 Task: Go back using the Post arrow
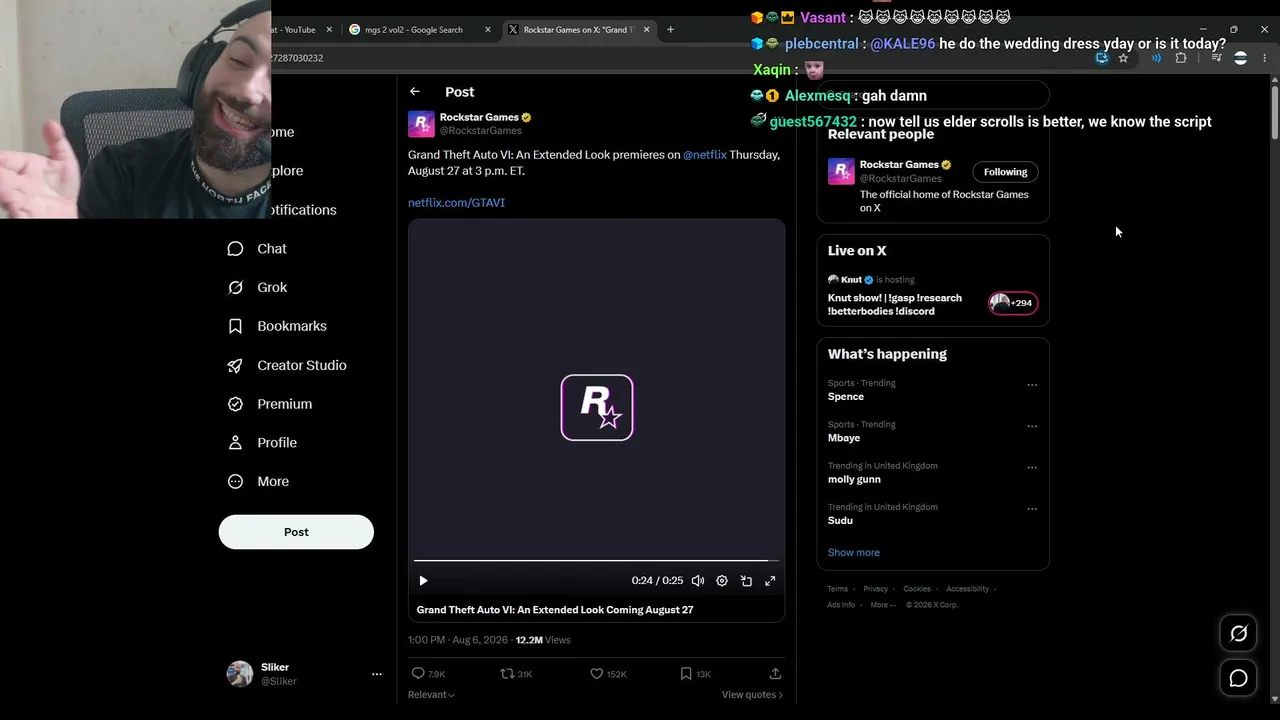(414, 92)
